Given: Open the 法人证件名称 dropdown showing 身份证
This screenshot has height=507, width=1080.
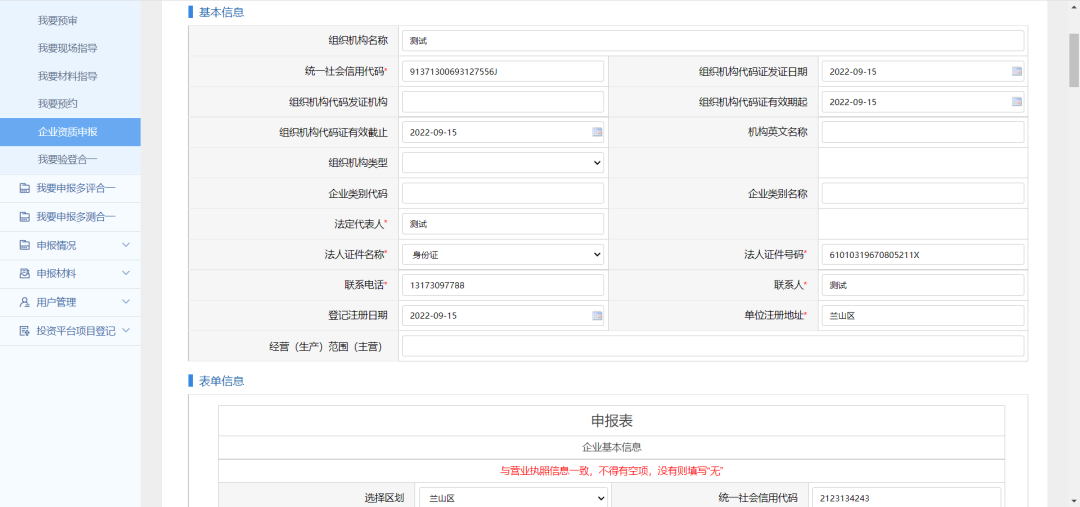Looking at the screenshot, I should [x=503, y=255].
